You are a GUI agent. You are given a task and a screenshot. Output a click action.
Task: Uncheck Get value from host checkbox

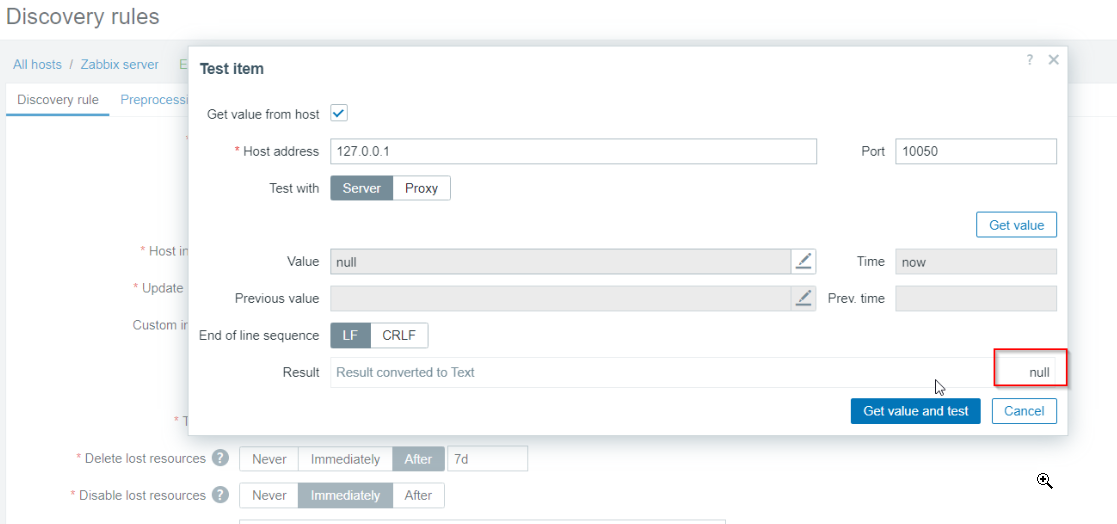(338, 113)
